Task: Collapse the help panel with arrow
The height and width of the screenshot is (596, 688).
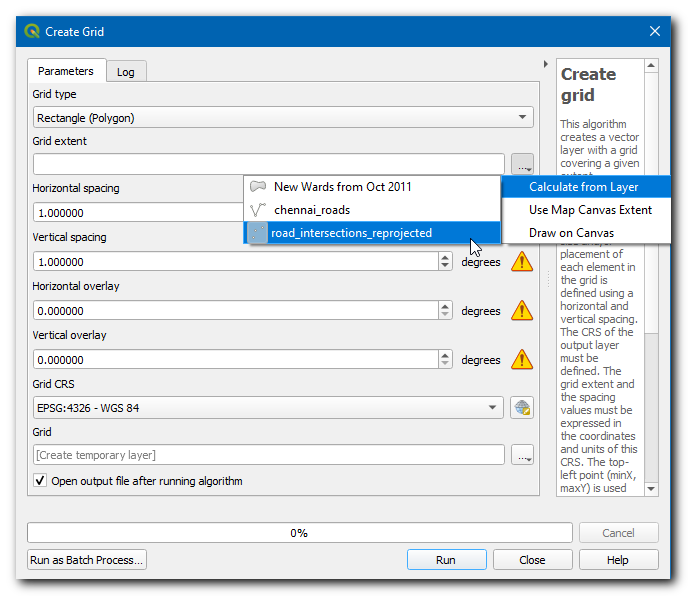Action: [x=545, y=64]
